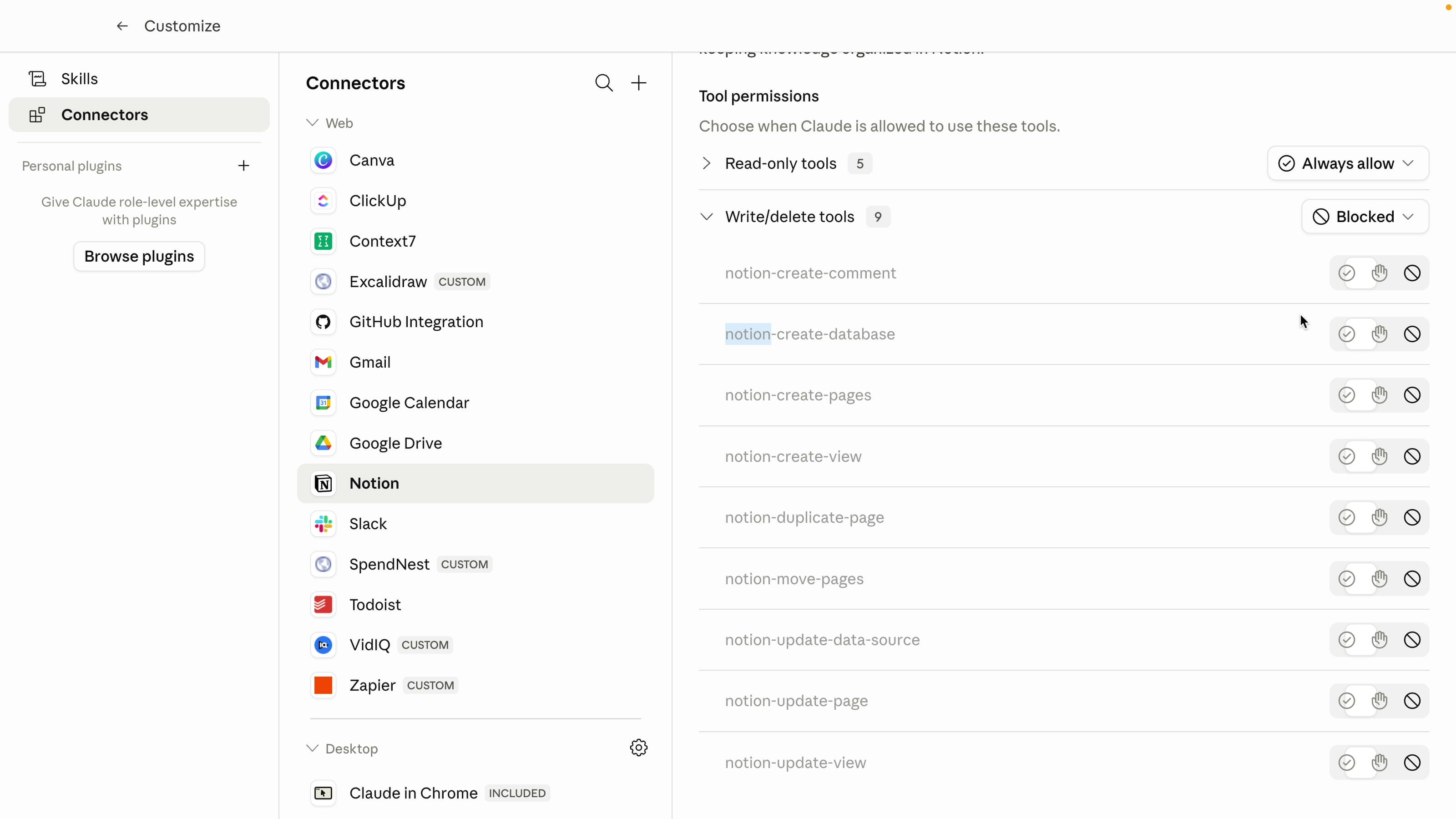Click the Gmail connector icon
1456x819 pixels.
pos(324,362)
